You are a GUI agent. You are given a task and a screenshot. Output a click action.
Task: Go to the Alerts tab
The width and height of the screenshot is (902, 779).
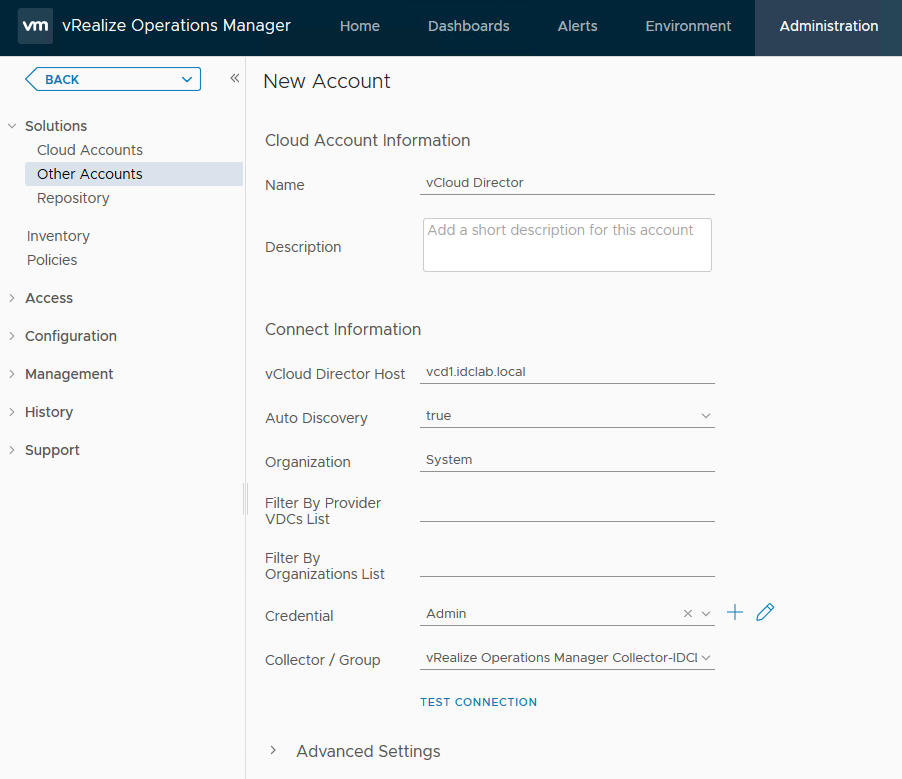tap(577, 26)
